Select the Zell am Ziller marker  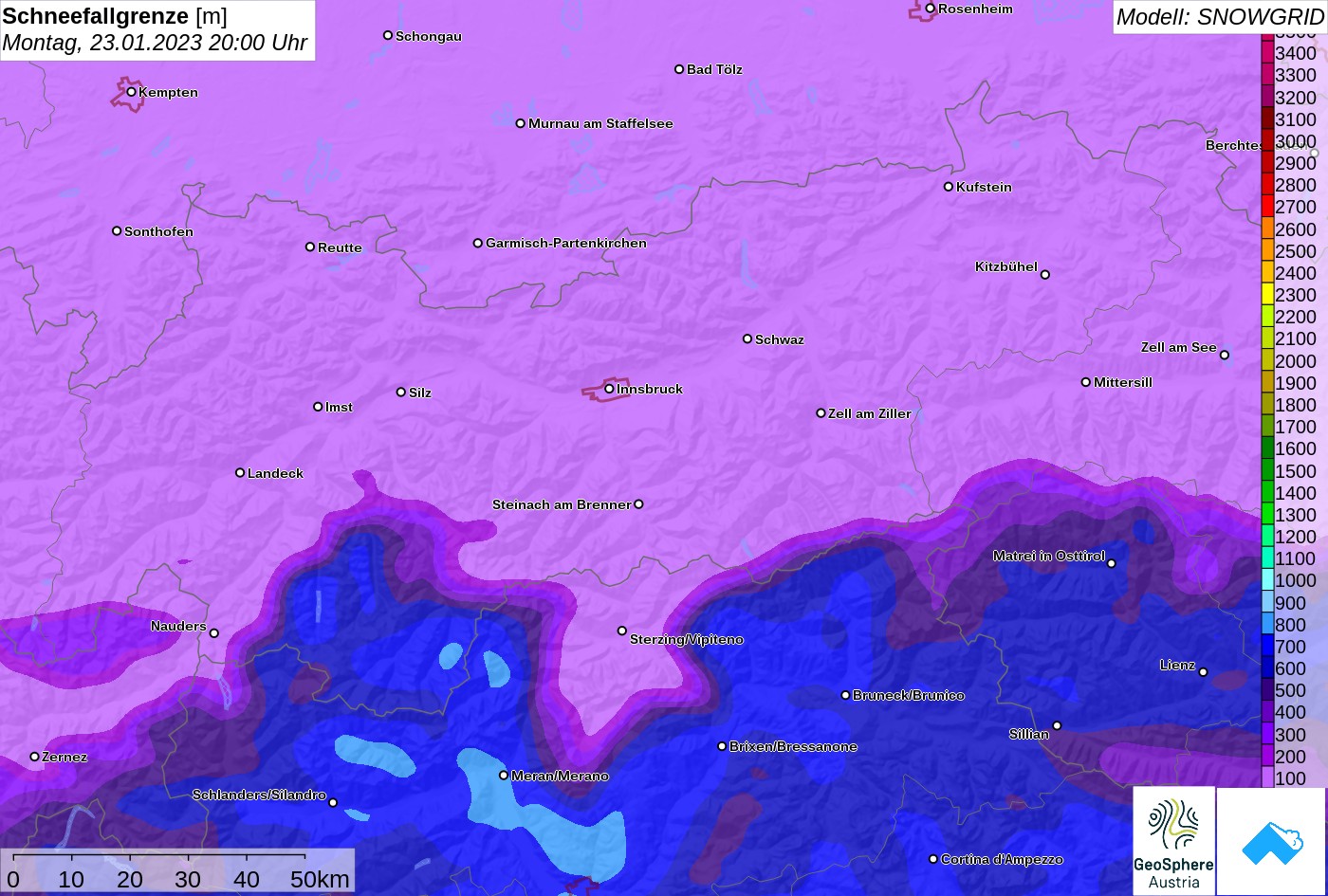821,413
